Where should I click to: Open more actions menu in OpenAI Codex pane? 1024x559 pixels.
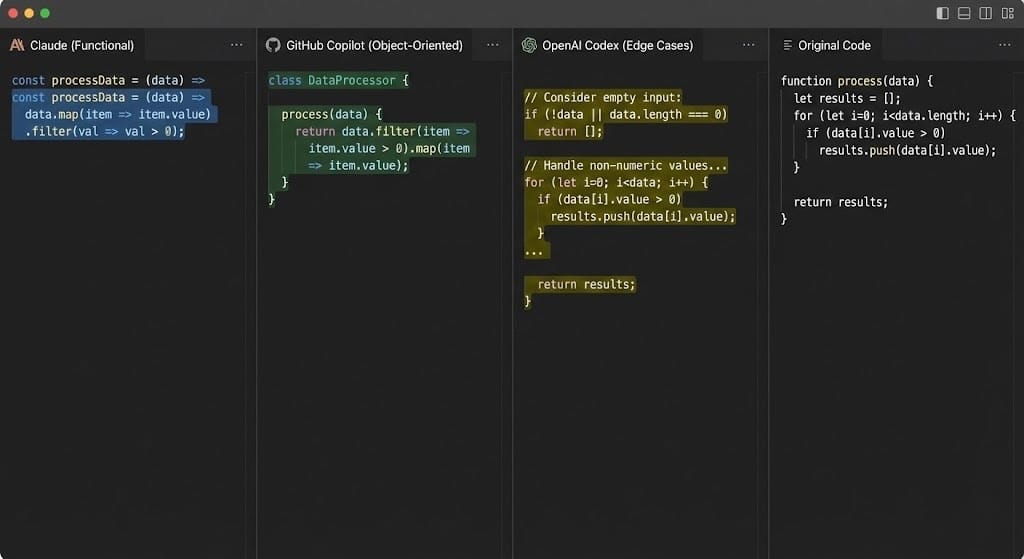coord(748,45)
